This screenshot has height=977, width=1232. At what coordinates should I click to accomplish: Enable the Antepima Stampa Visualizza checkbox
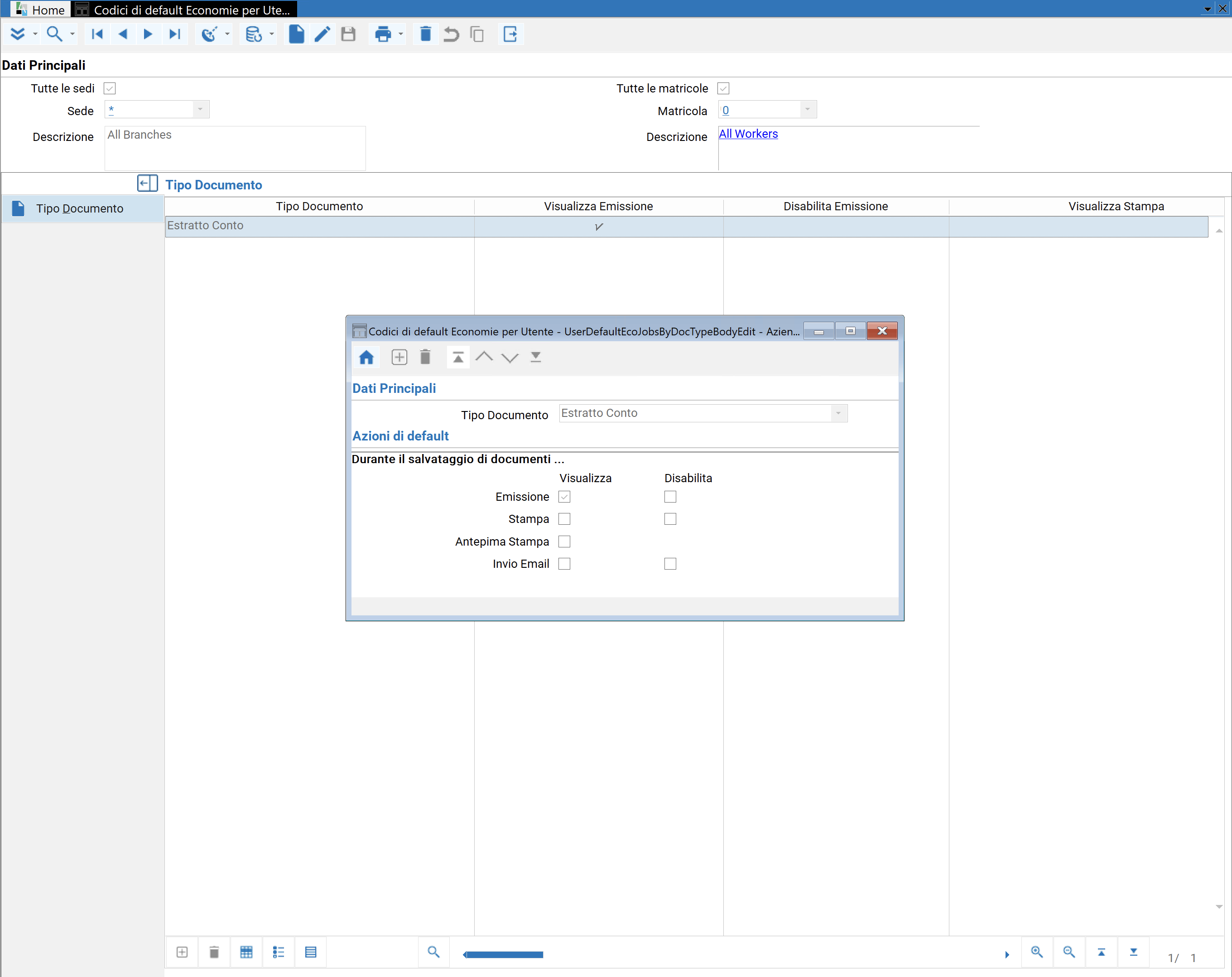[564, 542]
